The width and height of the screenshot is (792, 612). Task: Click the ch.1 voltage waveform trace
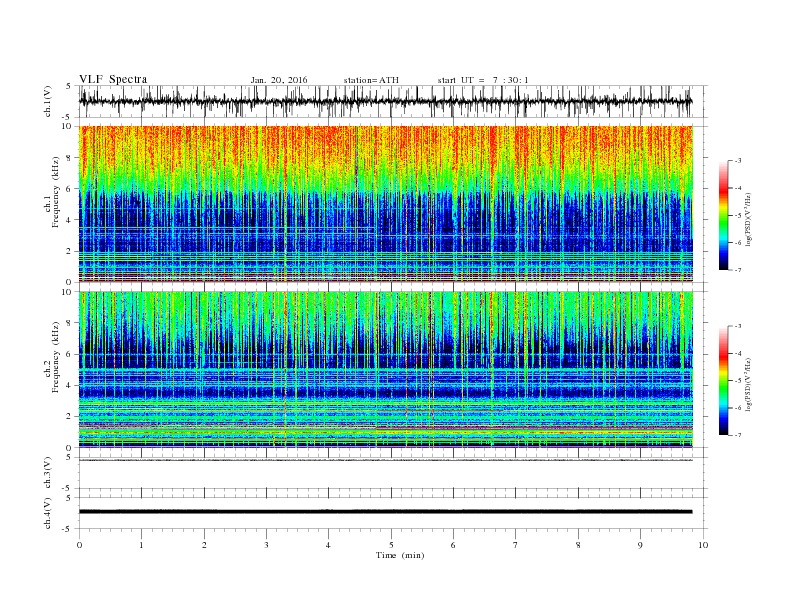385,101
